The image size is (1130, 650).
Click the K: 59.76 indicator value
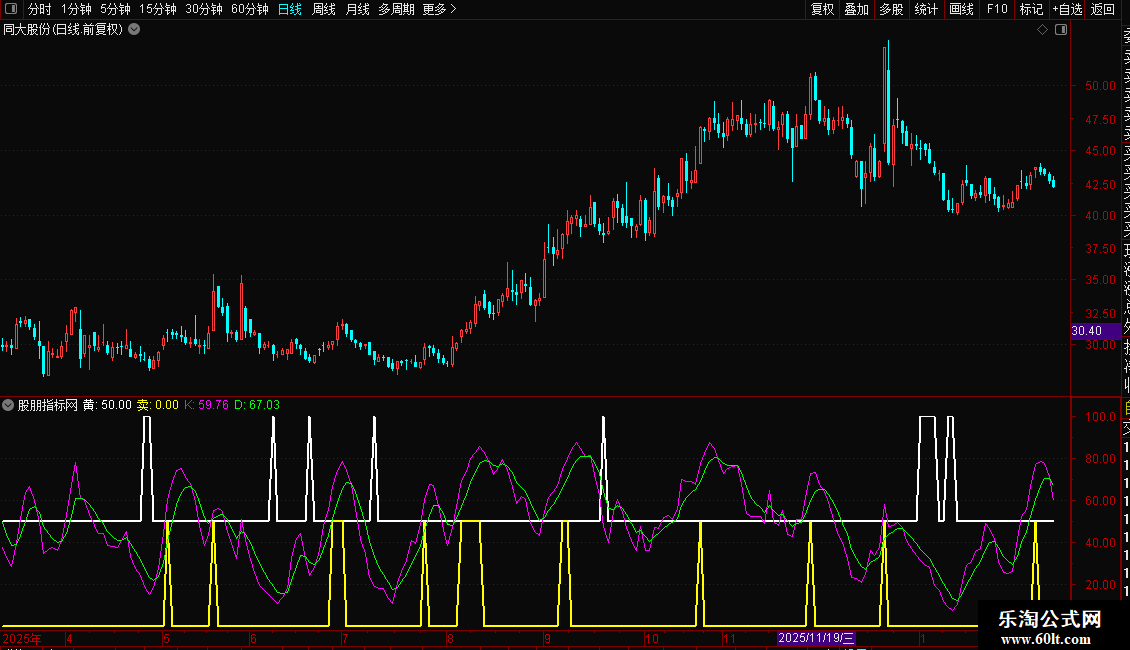(x=206, y=405)
